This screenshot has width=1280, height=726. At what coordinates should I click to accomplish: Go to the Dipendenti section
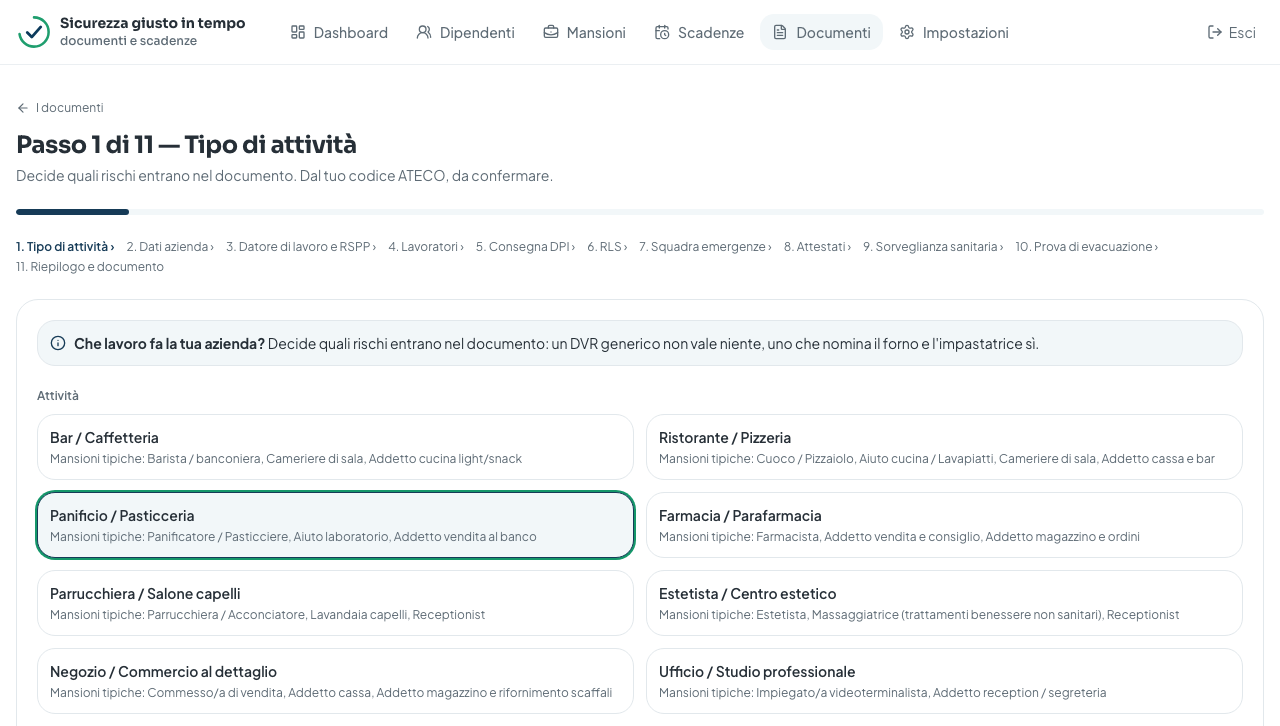tap(465, 32)
